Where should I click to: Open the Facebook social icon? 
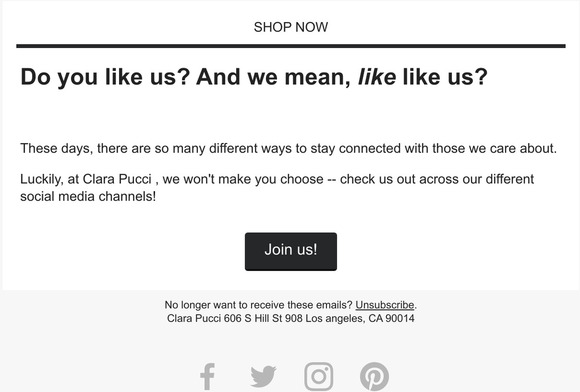208,376
